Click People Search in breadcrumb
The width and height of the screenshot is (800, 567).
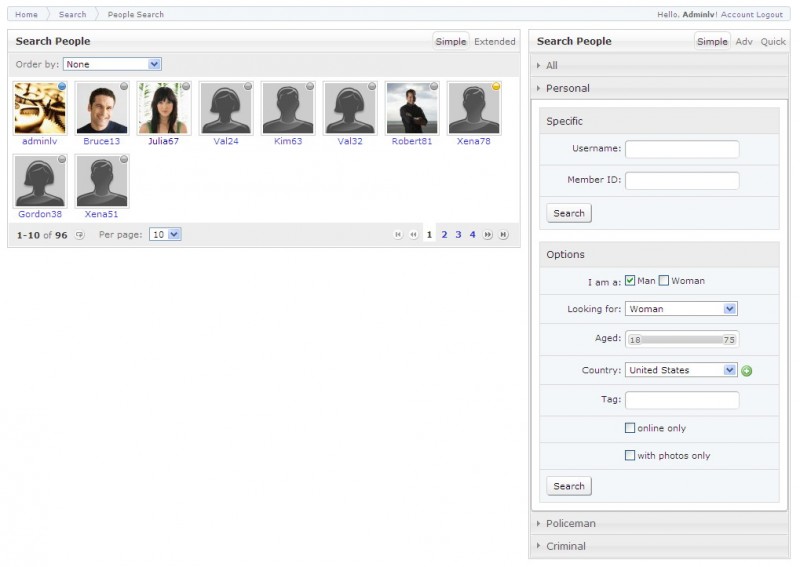(136, 14)
